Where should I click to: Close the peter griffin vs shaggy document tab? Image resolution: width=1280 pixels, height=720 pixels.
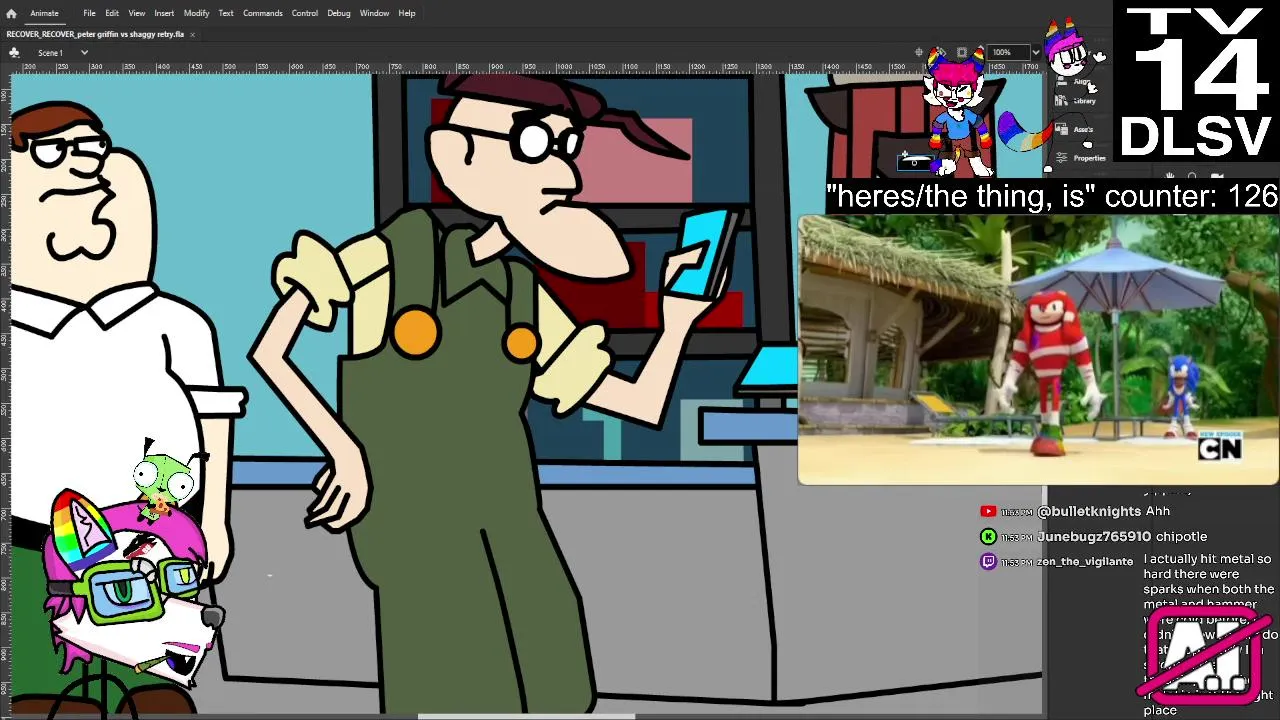coord(192,34)
